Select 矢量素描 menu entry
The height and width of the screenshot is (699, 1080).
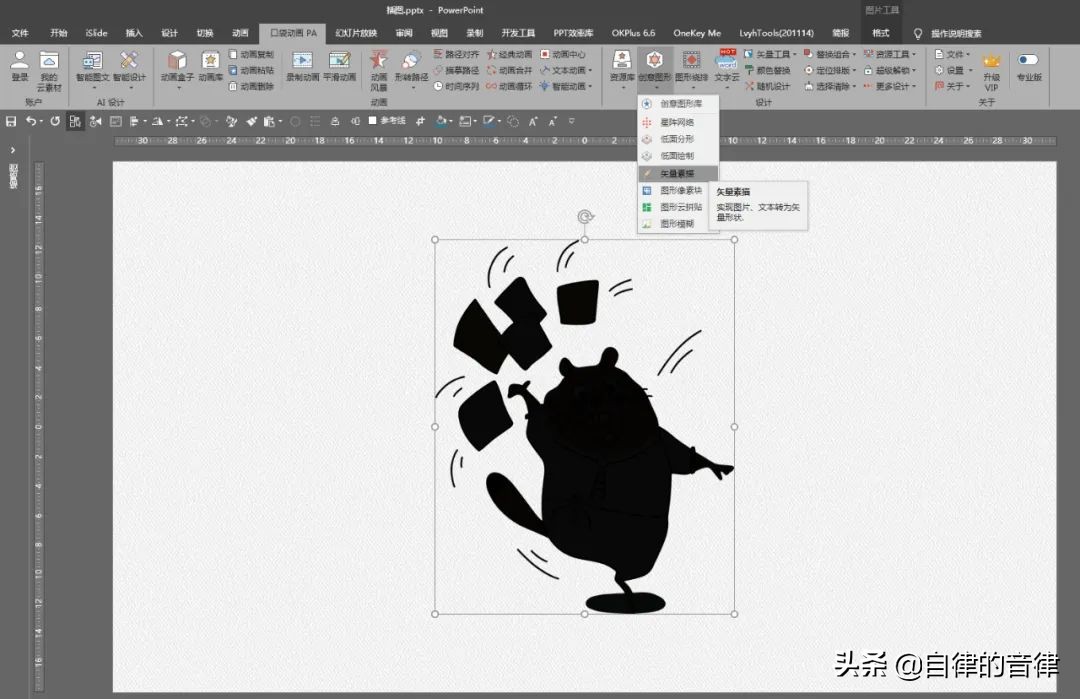click(x=678, y=174)
